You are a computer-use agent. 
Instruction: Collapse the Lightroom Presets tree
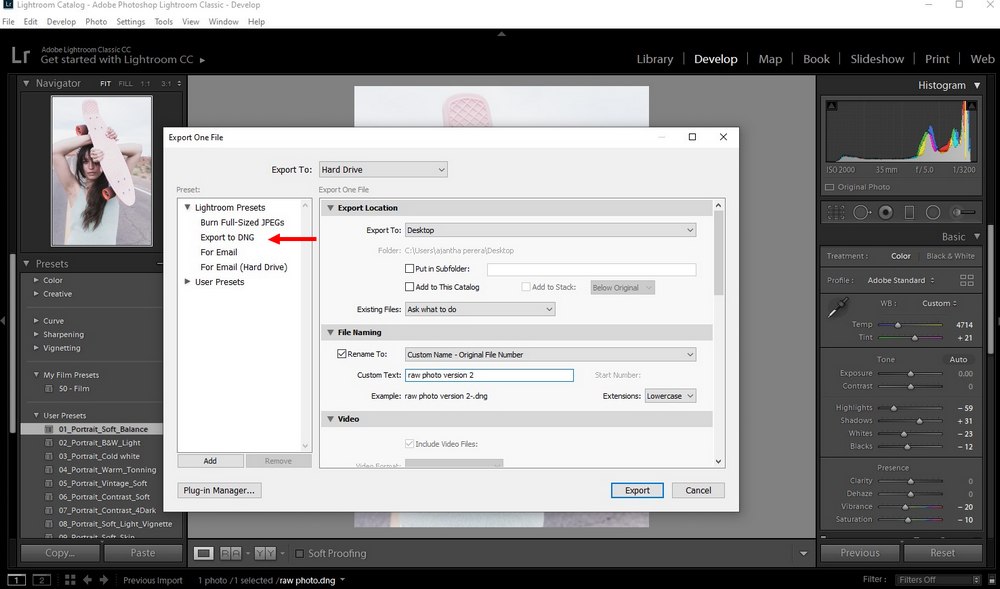pyautogui.click(x=188, y=207)
